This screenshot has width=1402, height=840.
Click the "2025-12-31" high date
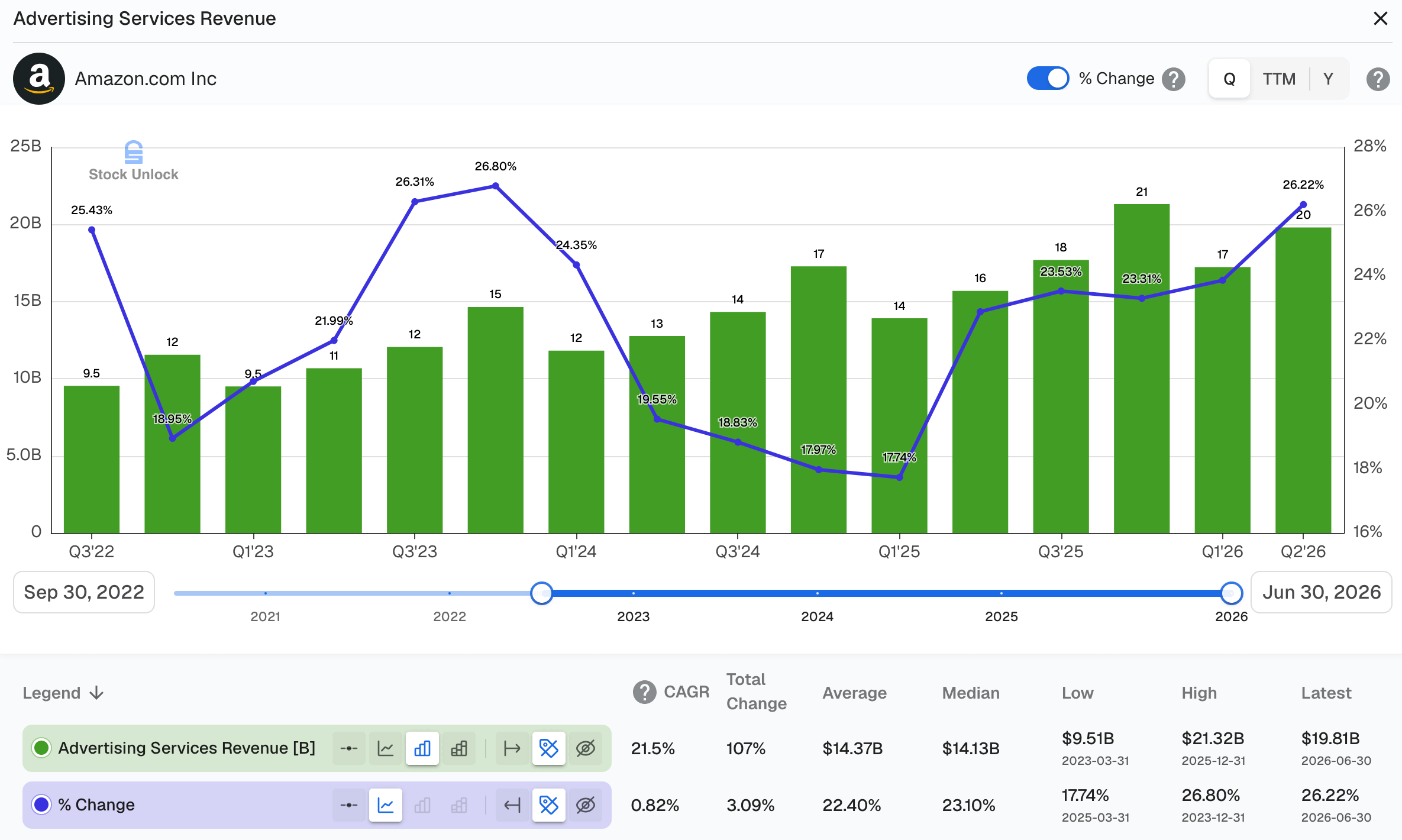(x=1213, y=761)
